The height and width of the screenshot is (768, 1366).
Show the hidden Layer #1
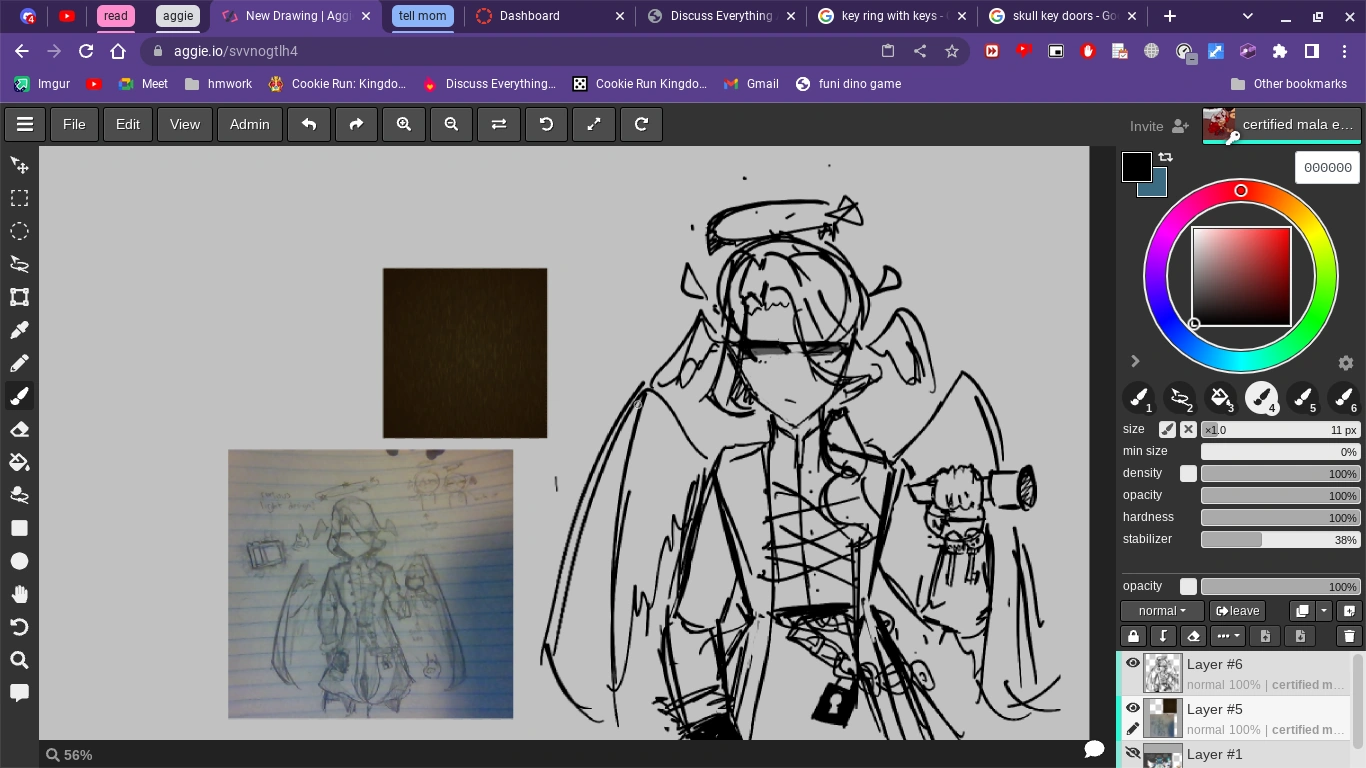tap(1133, 752)
